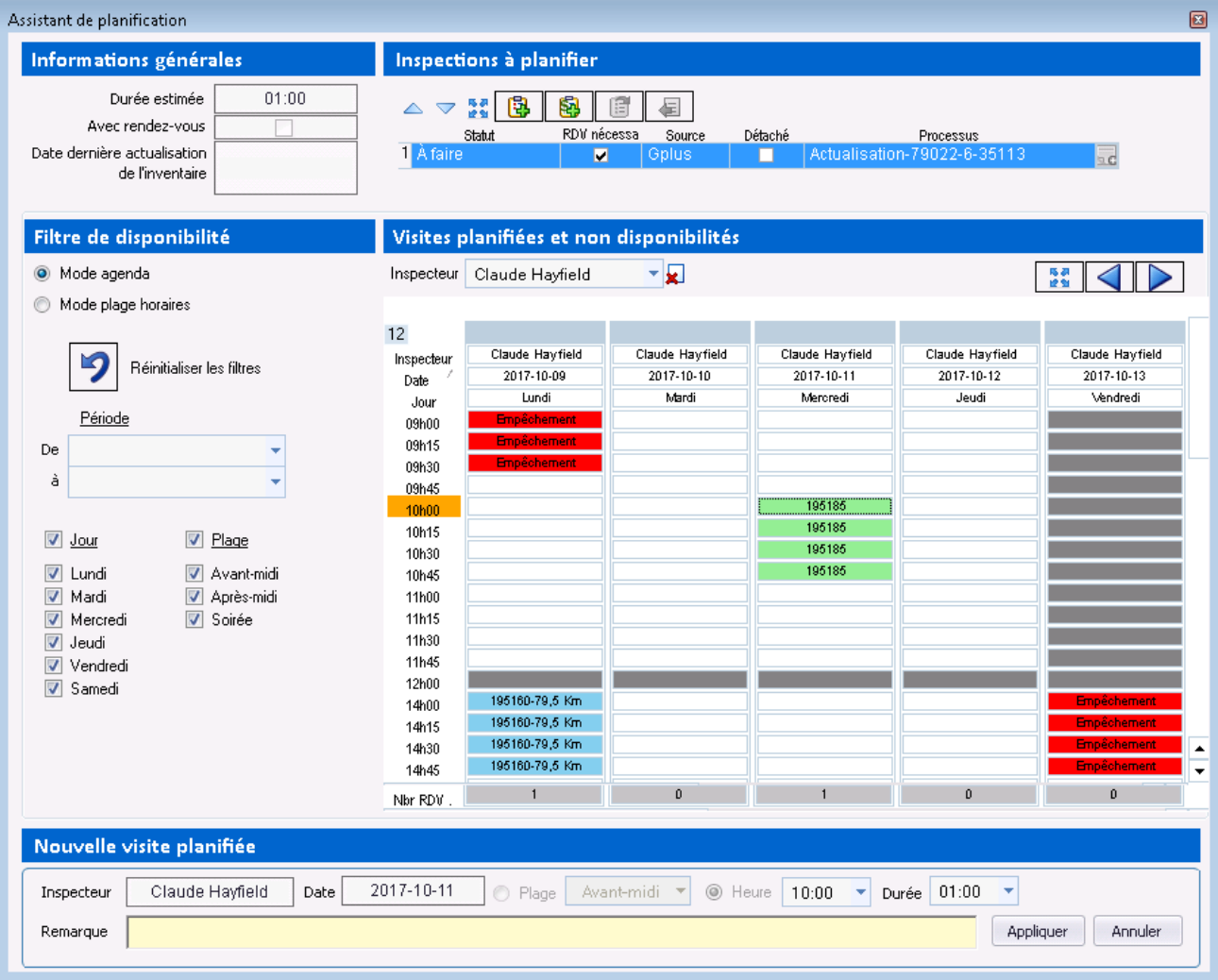Viewport: 1218px width, 980px height.
Task: Select Mode plage horaires radio button
Action: point(42,305)
